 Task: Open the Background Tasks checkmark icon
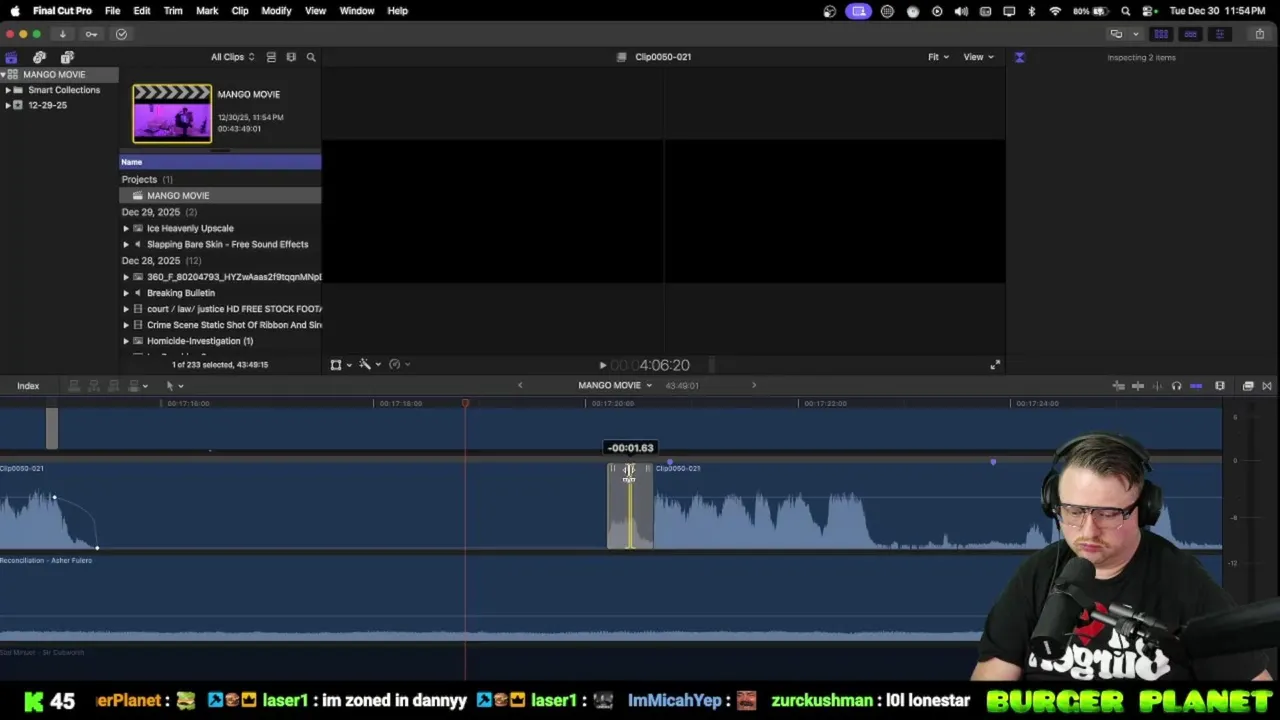click(x=121, y=34)
